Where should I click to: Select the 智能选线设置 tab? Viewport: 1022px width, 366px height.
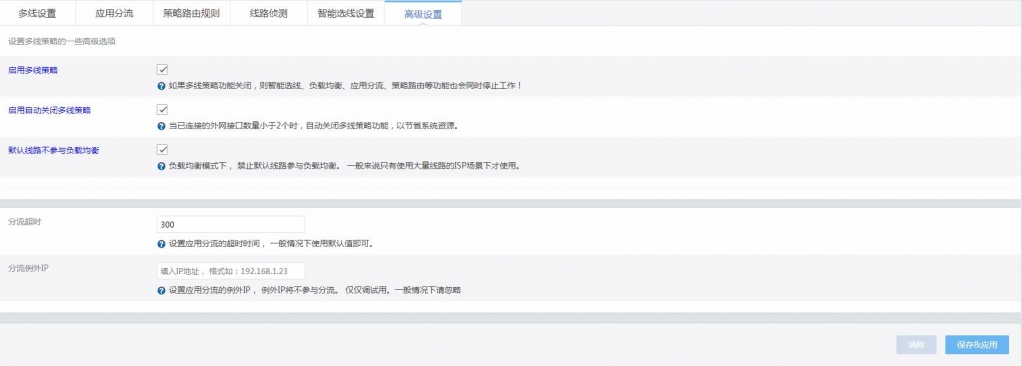tap(346, 13)
